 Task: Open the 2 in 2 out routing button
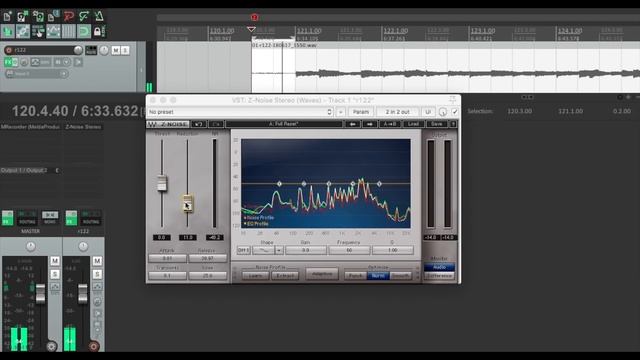(x=398, y=112)
